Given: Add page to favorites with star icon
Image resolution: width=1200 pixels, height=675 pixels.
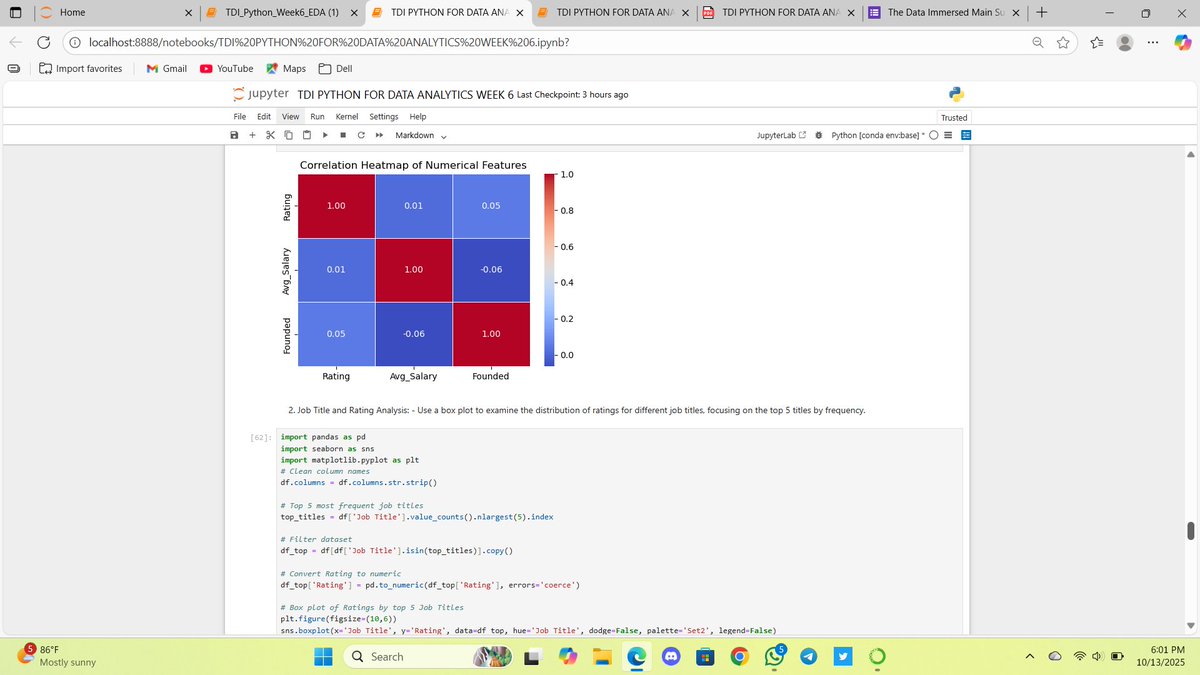Looking at the screenshot, I should 1063,42.
